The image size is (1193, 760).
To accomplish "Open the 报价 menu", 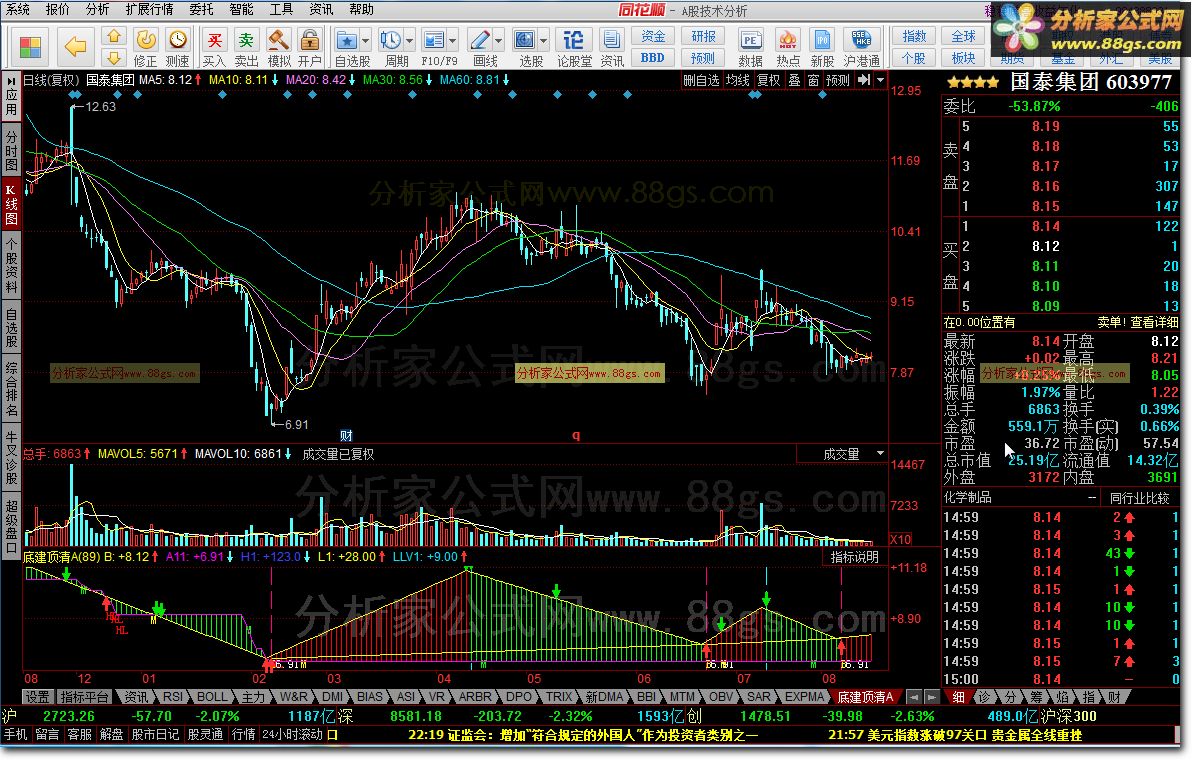I will click(x=57, y=10).
